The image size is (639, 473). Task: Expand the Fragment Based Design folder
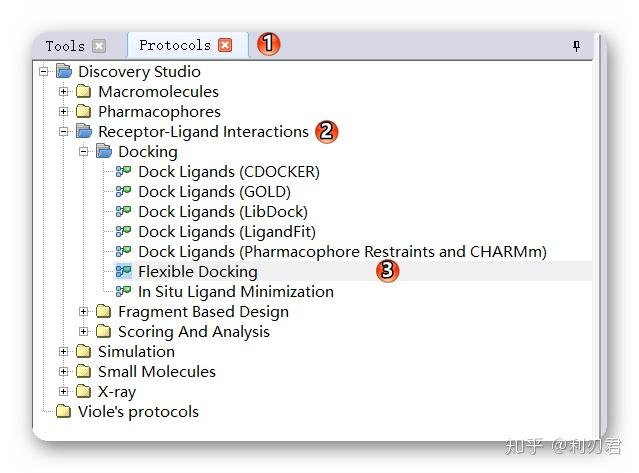pos(84,311)
